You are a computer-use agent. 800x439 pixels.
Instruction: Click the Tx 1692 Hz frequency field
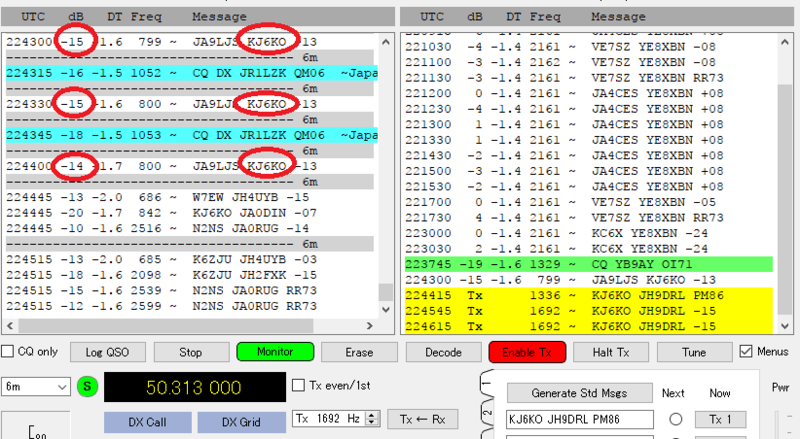click(330, 419)
